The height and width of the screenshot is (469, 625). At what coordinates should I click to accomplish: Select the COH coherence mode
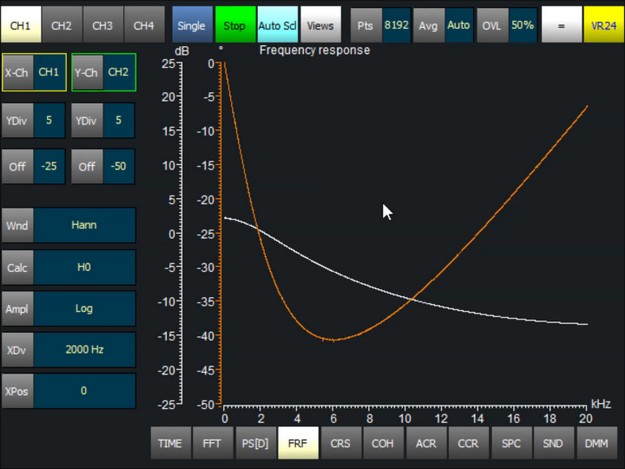click(x=382, y=442)
